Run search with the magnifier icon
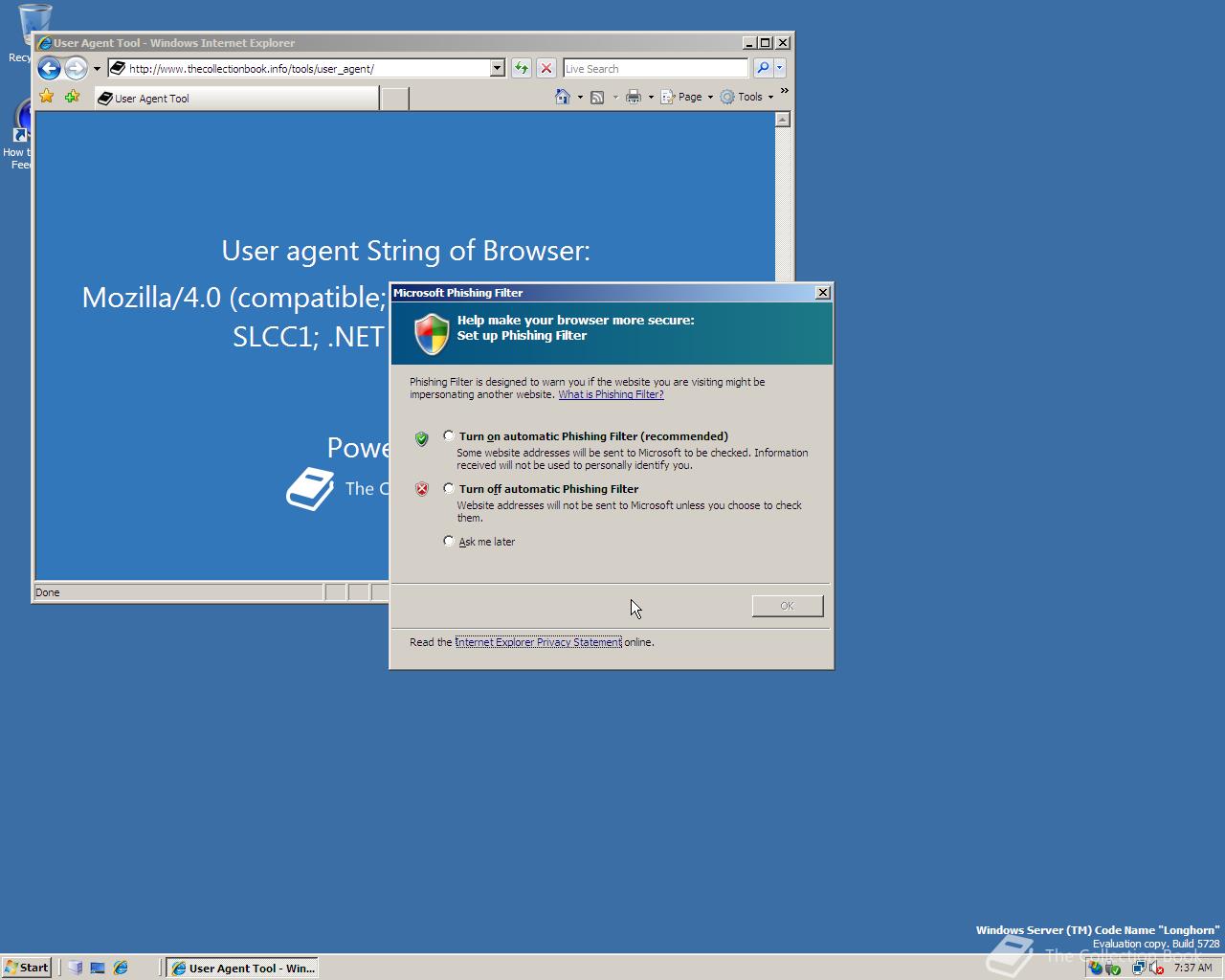Viewport: 1225px width, 980px height. click(762, 68)
